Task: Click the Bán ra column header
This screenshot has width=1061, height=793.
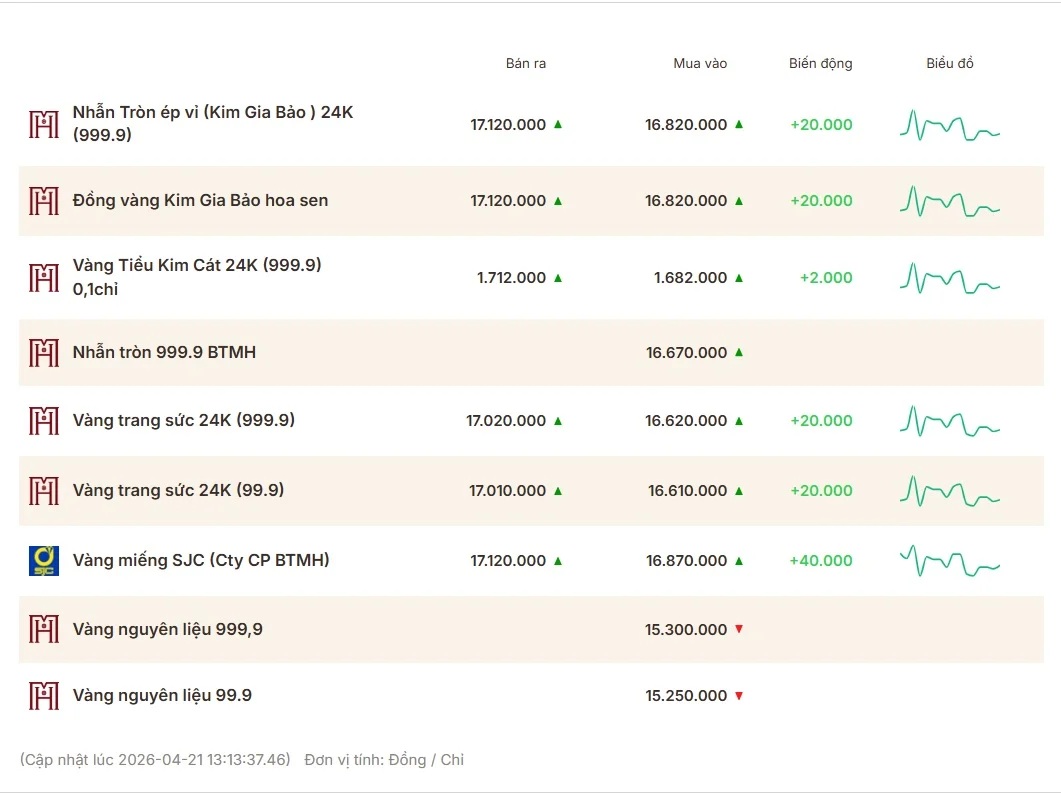Action: (526, 64)
